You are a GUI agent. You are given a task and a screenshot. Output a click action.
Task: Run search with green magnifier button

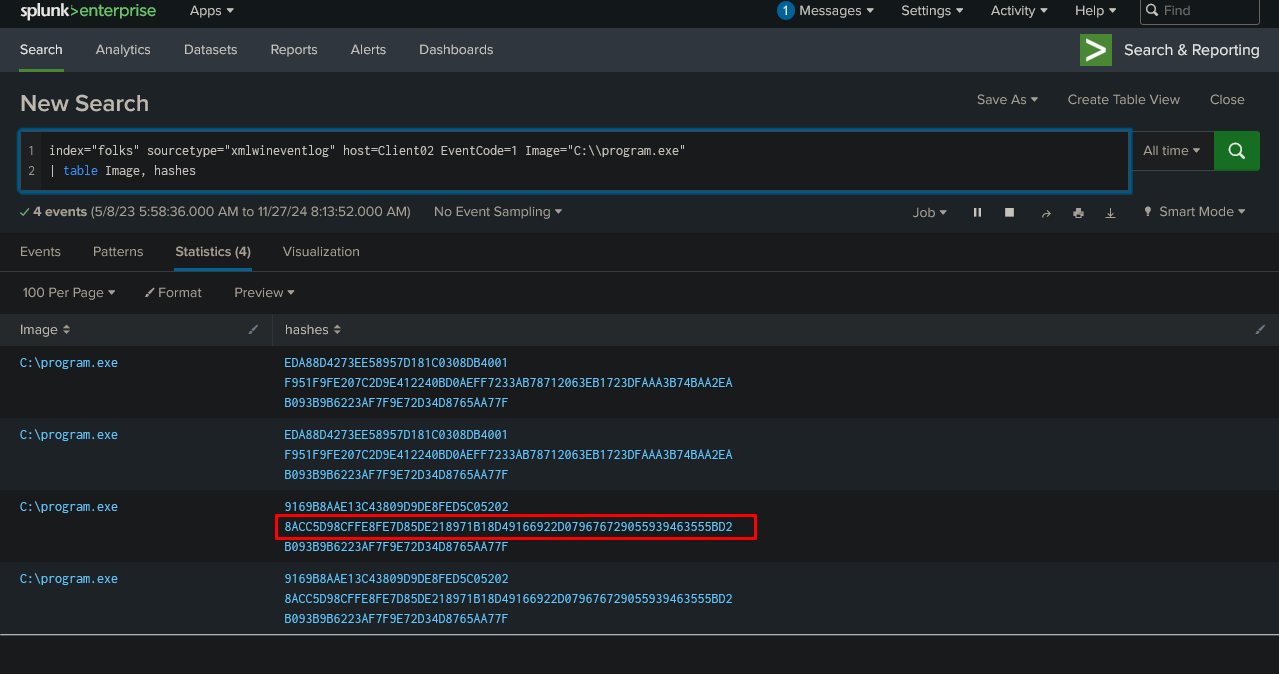(1236, 151)
